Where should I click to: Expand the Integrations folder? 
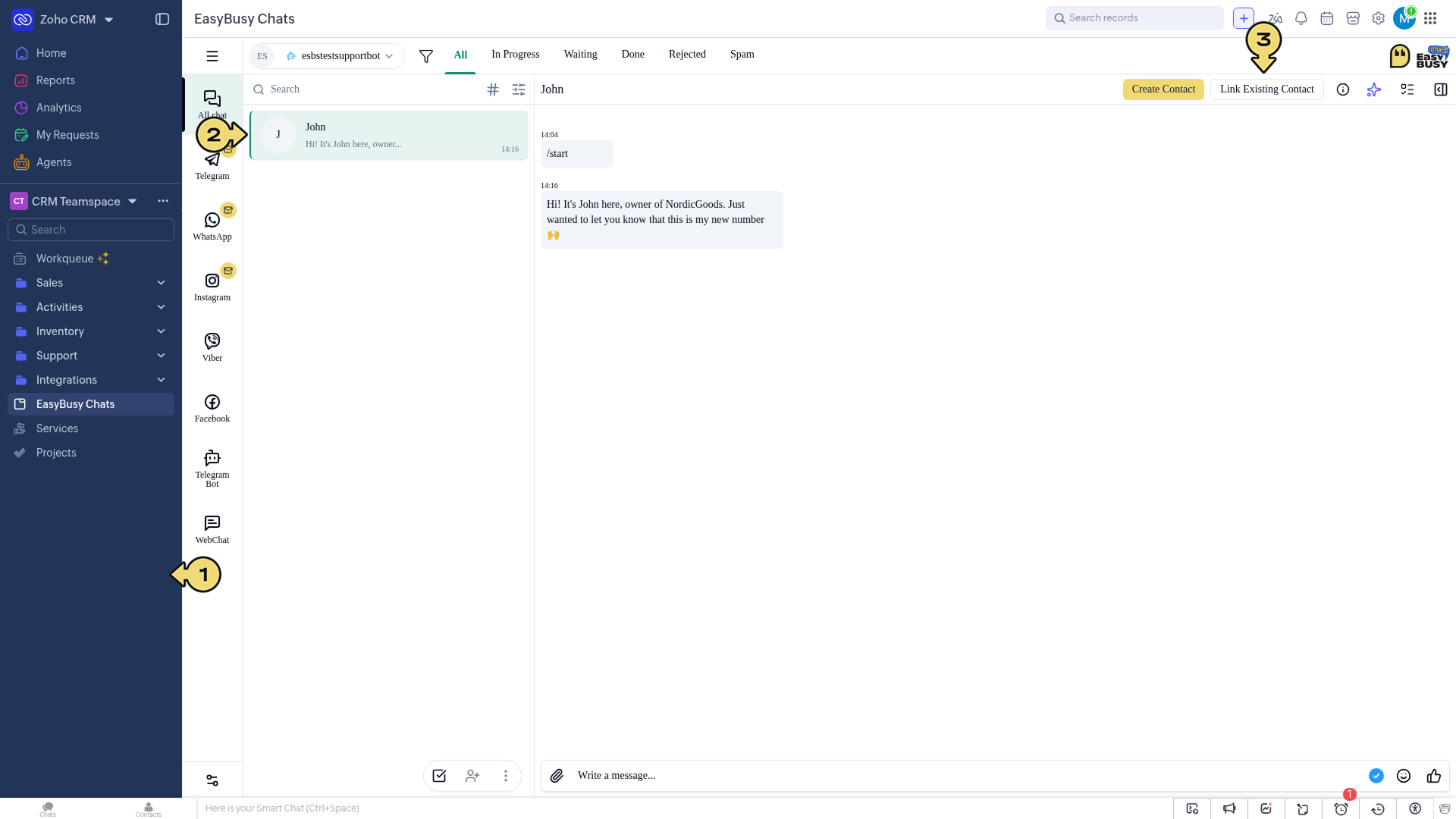click(x=91, y=380)
